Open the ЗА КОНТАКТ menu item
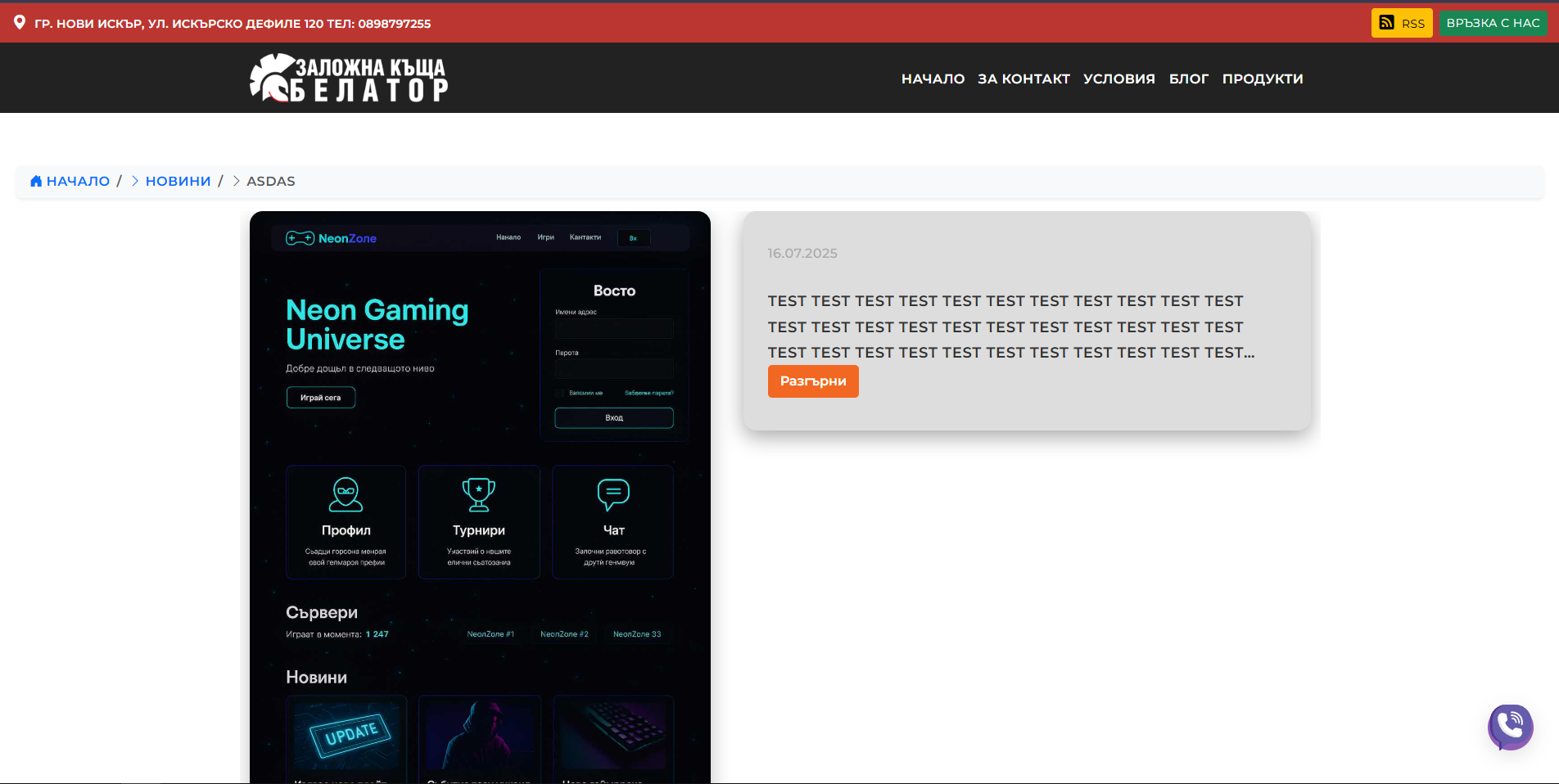This screenshot has height=784, width=1559. click(1024, 79)
